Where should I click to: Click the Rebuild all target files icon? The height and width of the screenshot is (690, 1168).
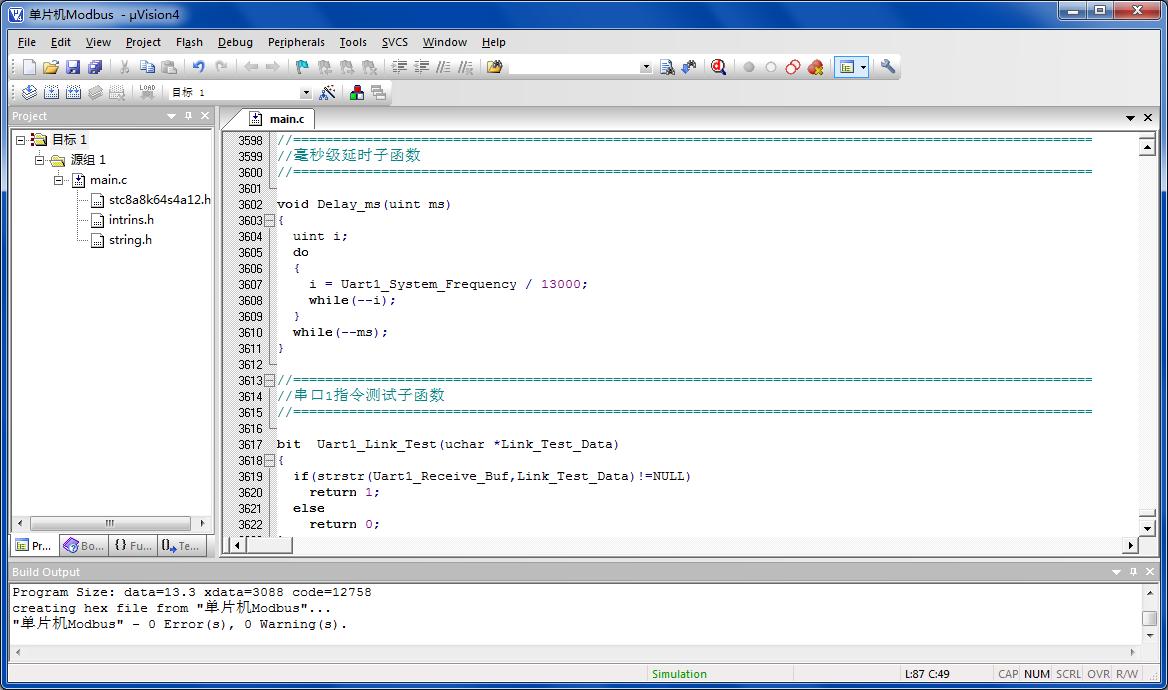coord(73,92)
